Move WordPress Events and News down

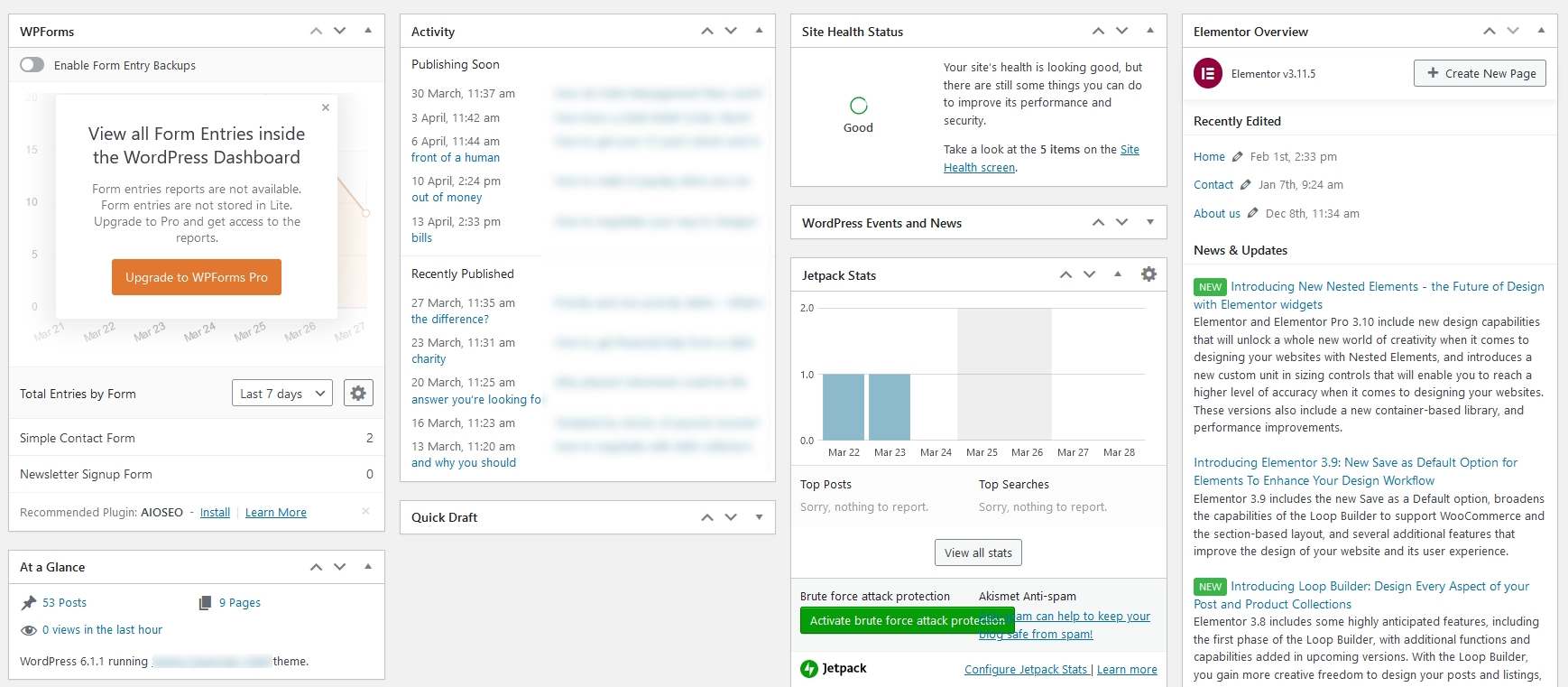[x=1122, y=222]
